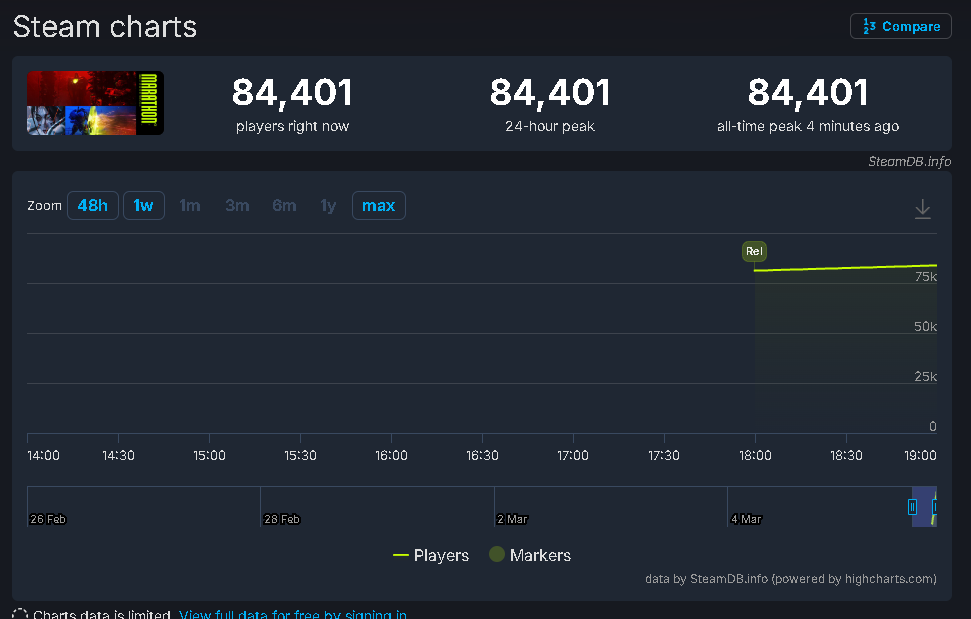
Task: Click 2 Mar in the navigator
Action: click(512, 519)
